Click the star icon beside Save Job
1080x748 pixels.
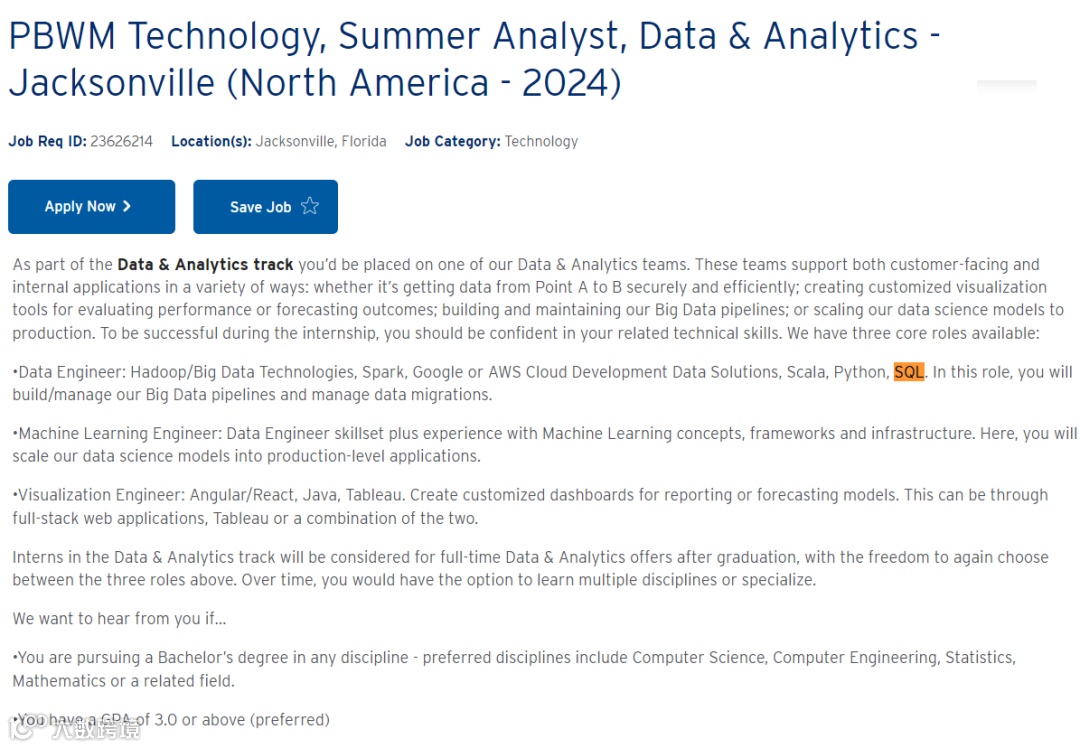[310, 207]
